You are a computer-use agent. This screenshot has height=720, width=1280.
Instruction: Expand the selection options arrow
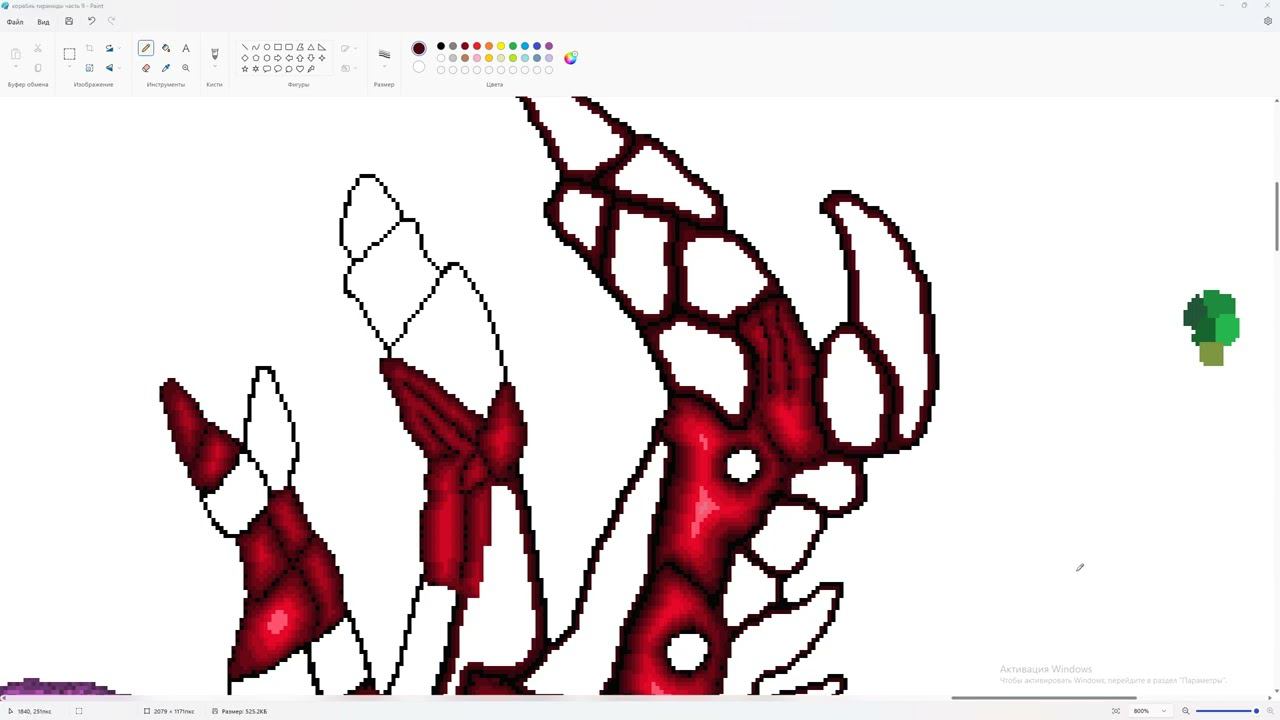pos(69,68)
